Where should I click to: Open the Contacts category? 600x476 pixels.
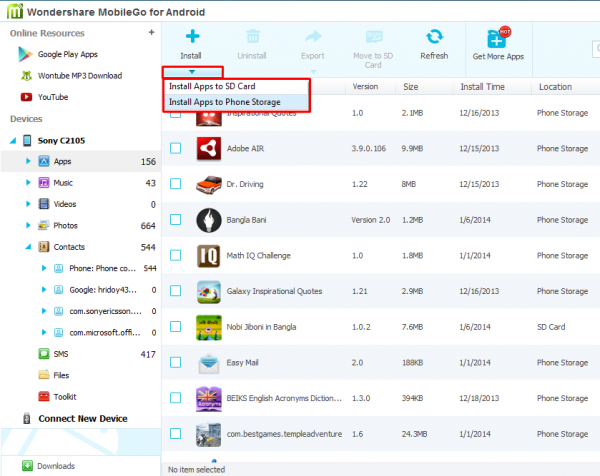(x=69, y=247)
